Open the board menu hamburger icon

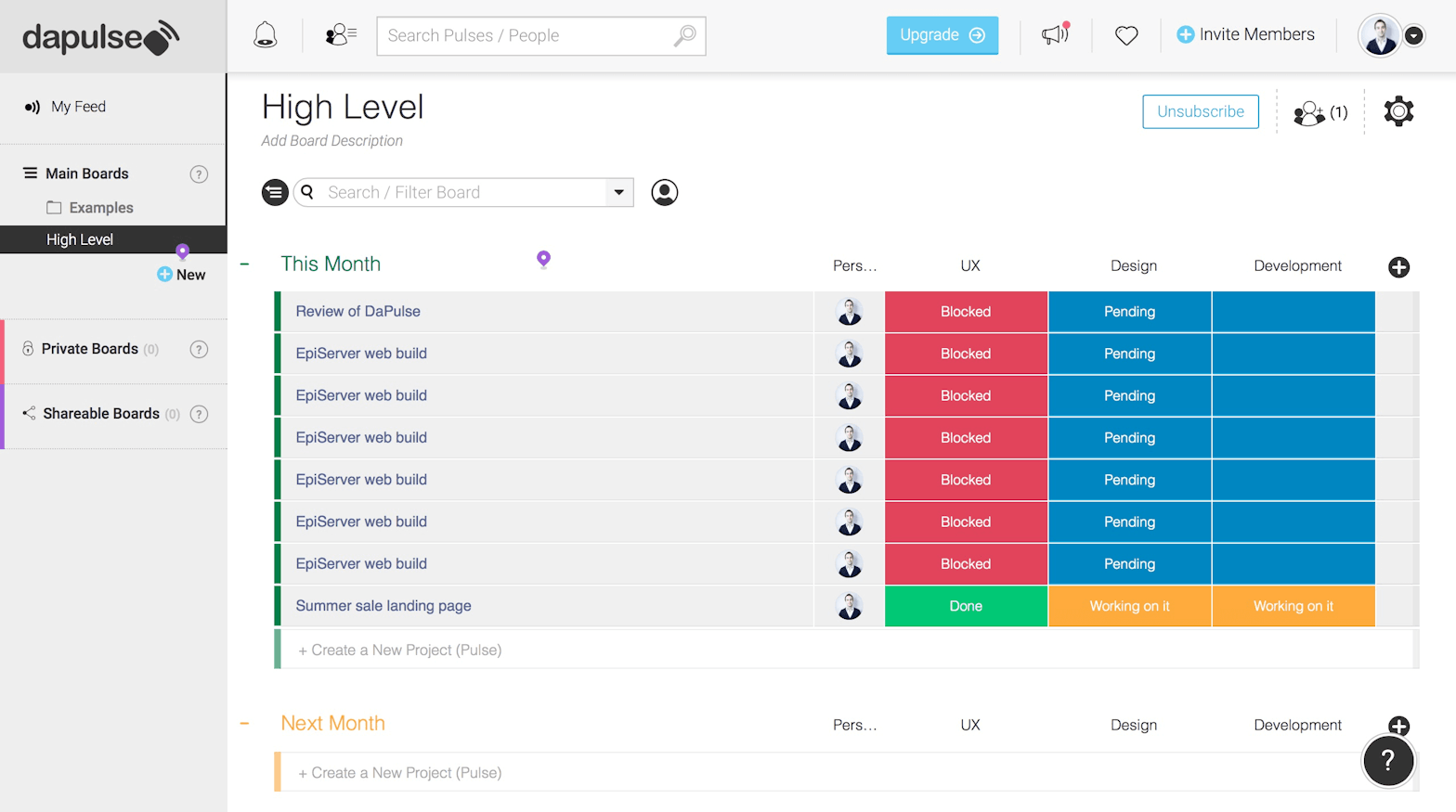[275, 192]
